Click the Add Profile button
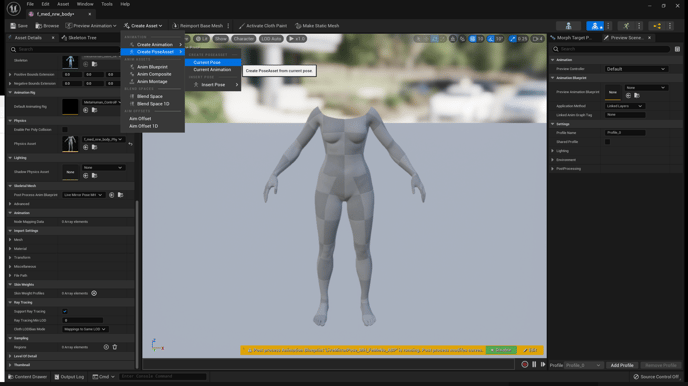The height and width of the screenshot is (386, 688). pos(622,365)
